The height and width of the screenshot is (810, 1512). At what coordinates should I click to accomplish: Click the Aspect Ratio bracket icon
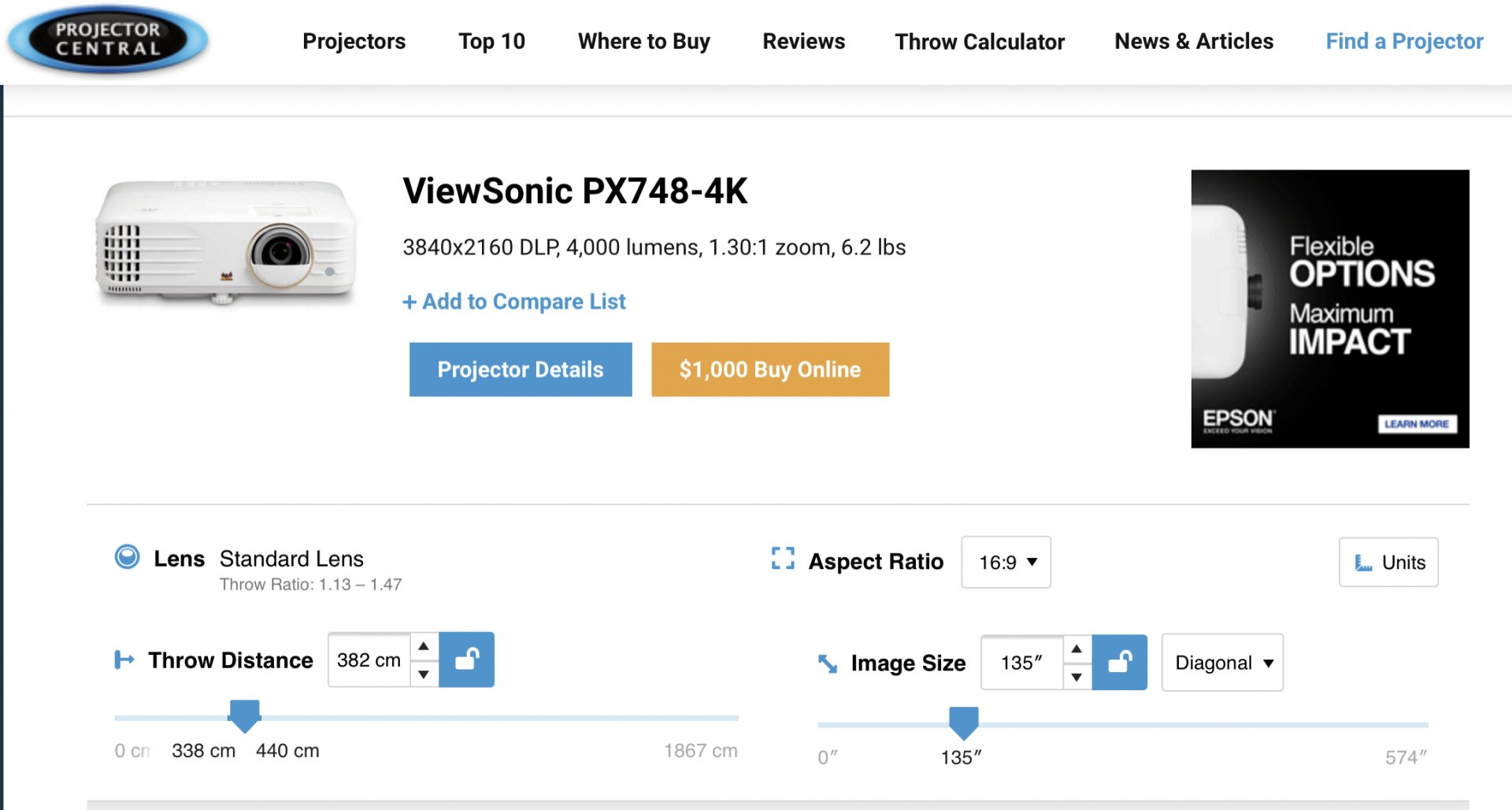point(783,559)
